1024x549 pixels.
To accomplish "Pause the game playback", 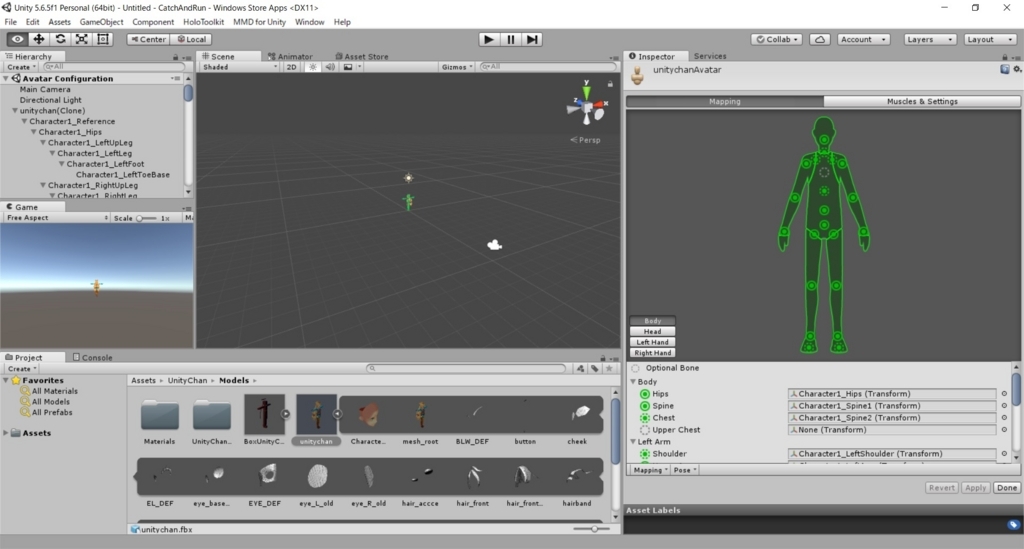I will coord(510,39).
